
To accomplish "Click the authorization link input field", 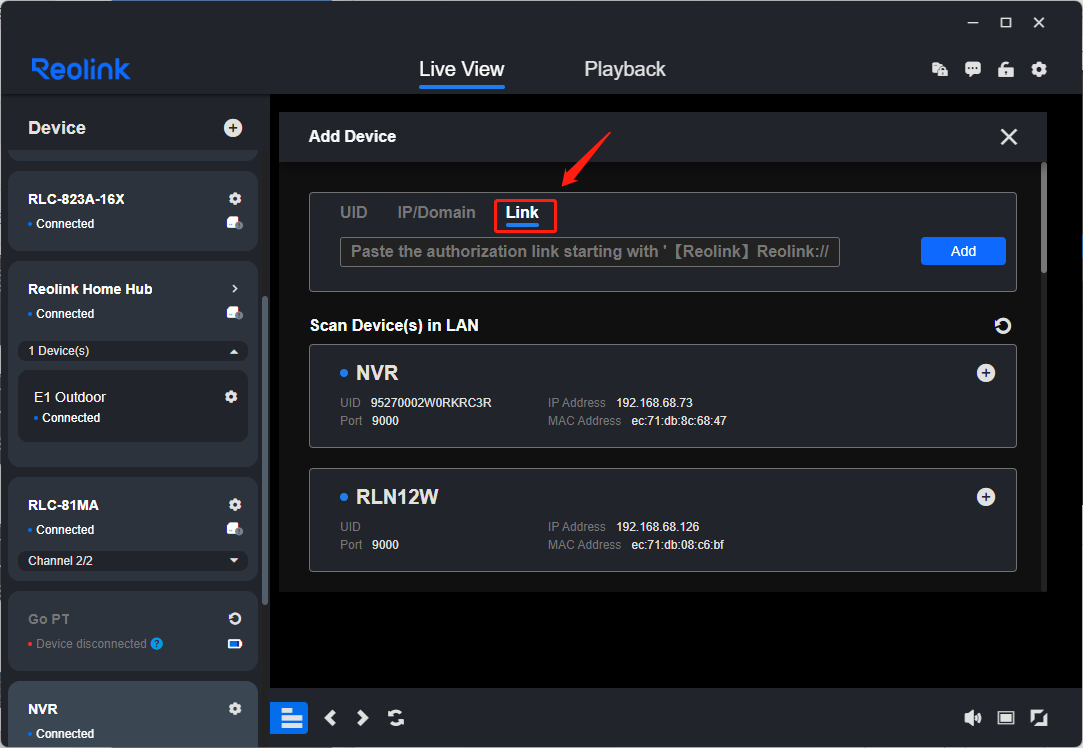I will tap(590, 251).
